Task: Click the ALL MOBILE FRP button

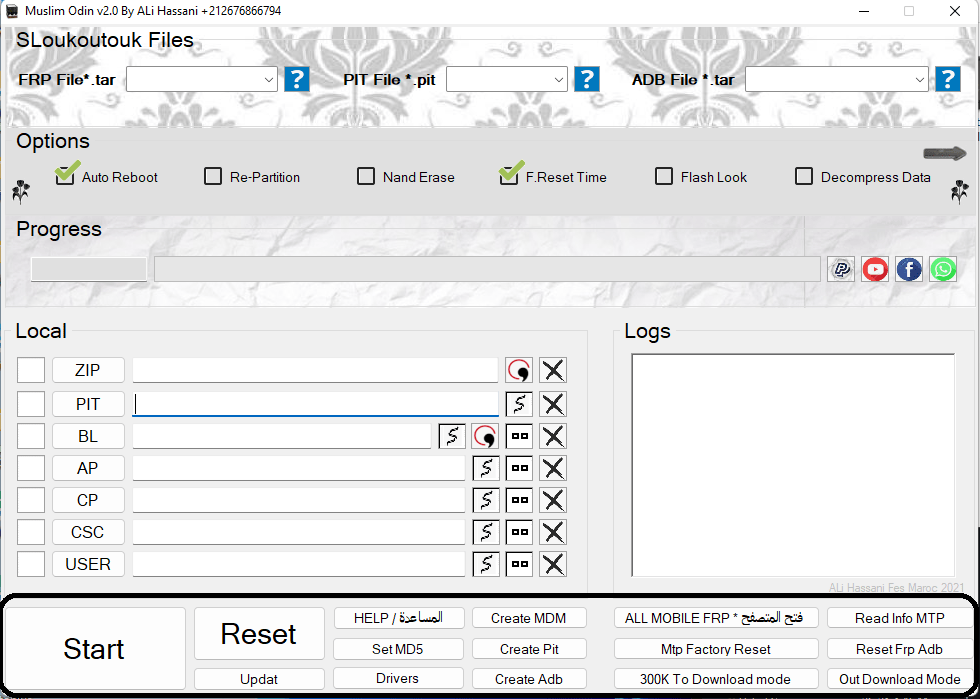Action: [716, 618]
